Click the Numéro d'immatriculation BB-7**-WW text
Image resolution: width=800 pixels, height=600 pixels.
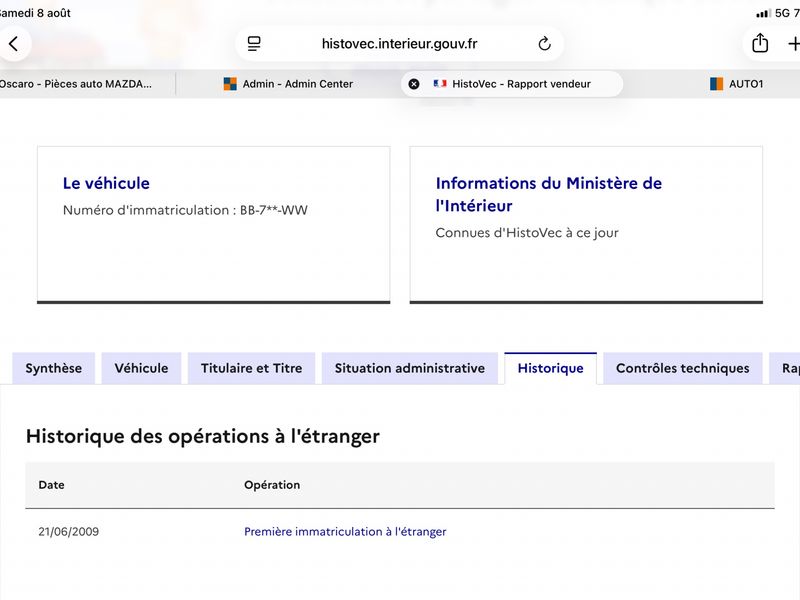[x=185, y=210]
